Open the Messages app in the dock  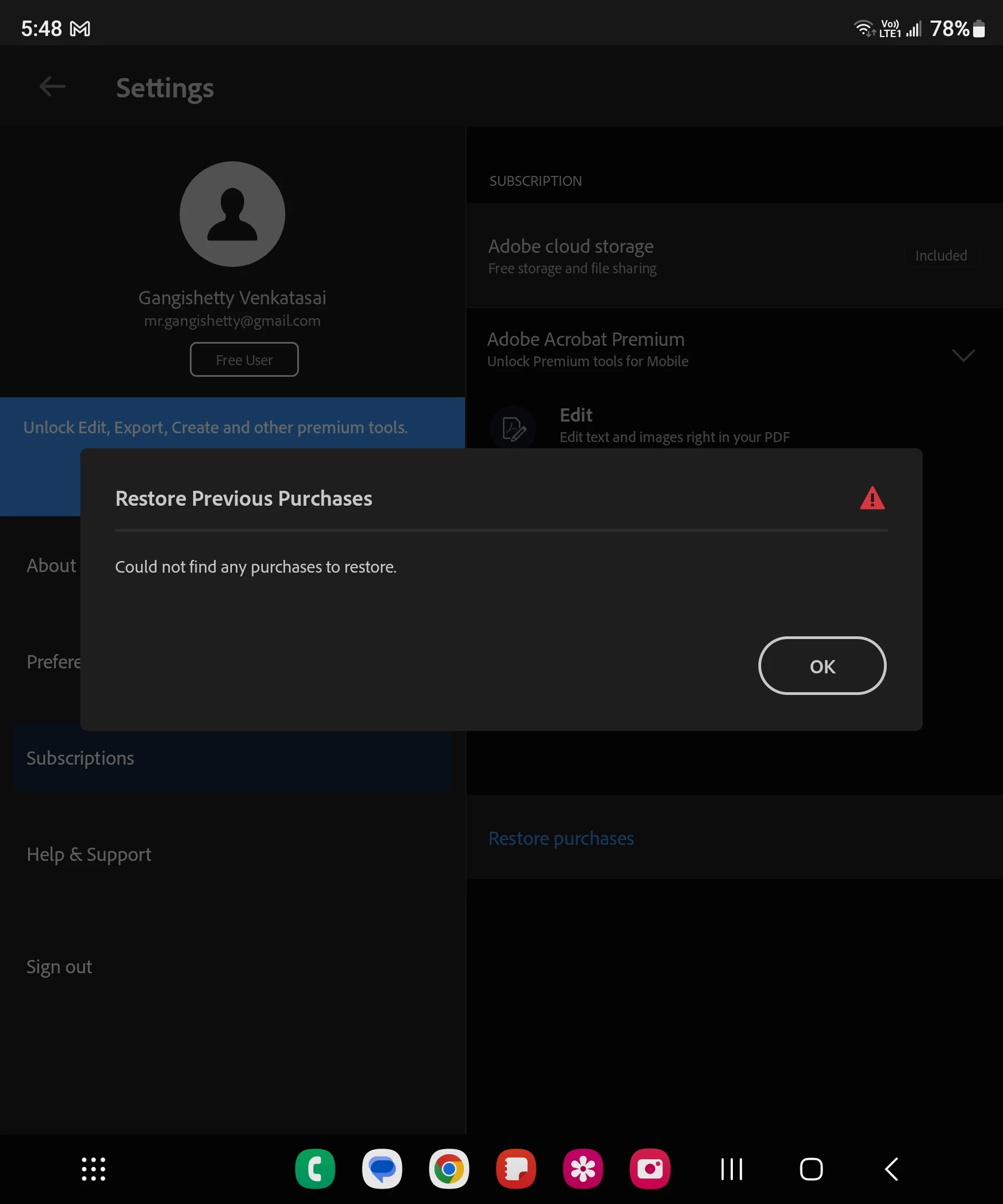pos(382,1169)
